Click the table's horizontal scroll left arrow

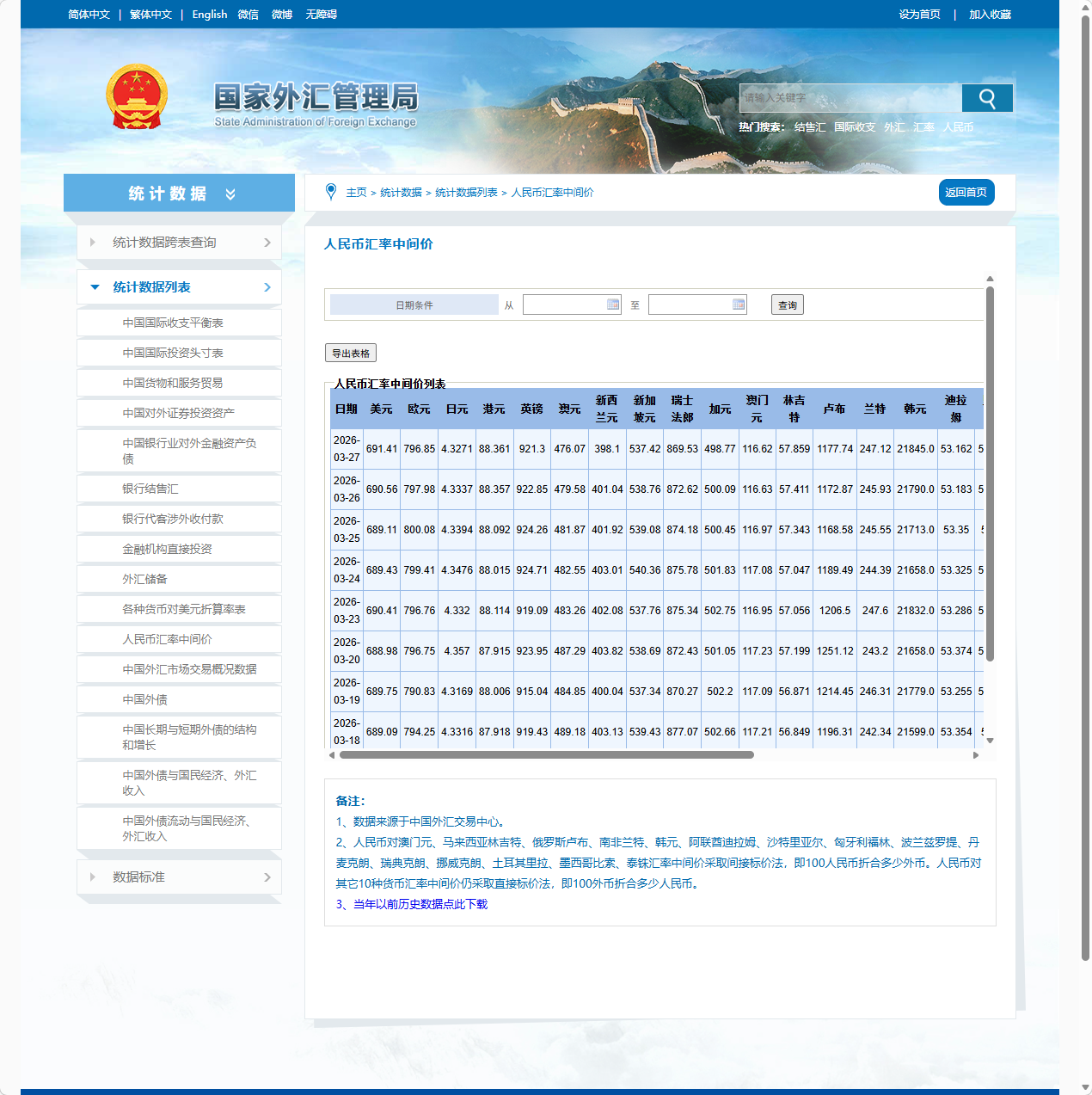pos(332,755)
